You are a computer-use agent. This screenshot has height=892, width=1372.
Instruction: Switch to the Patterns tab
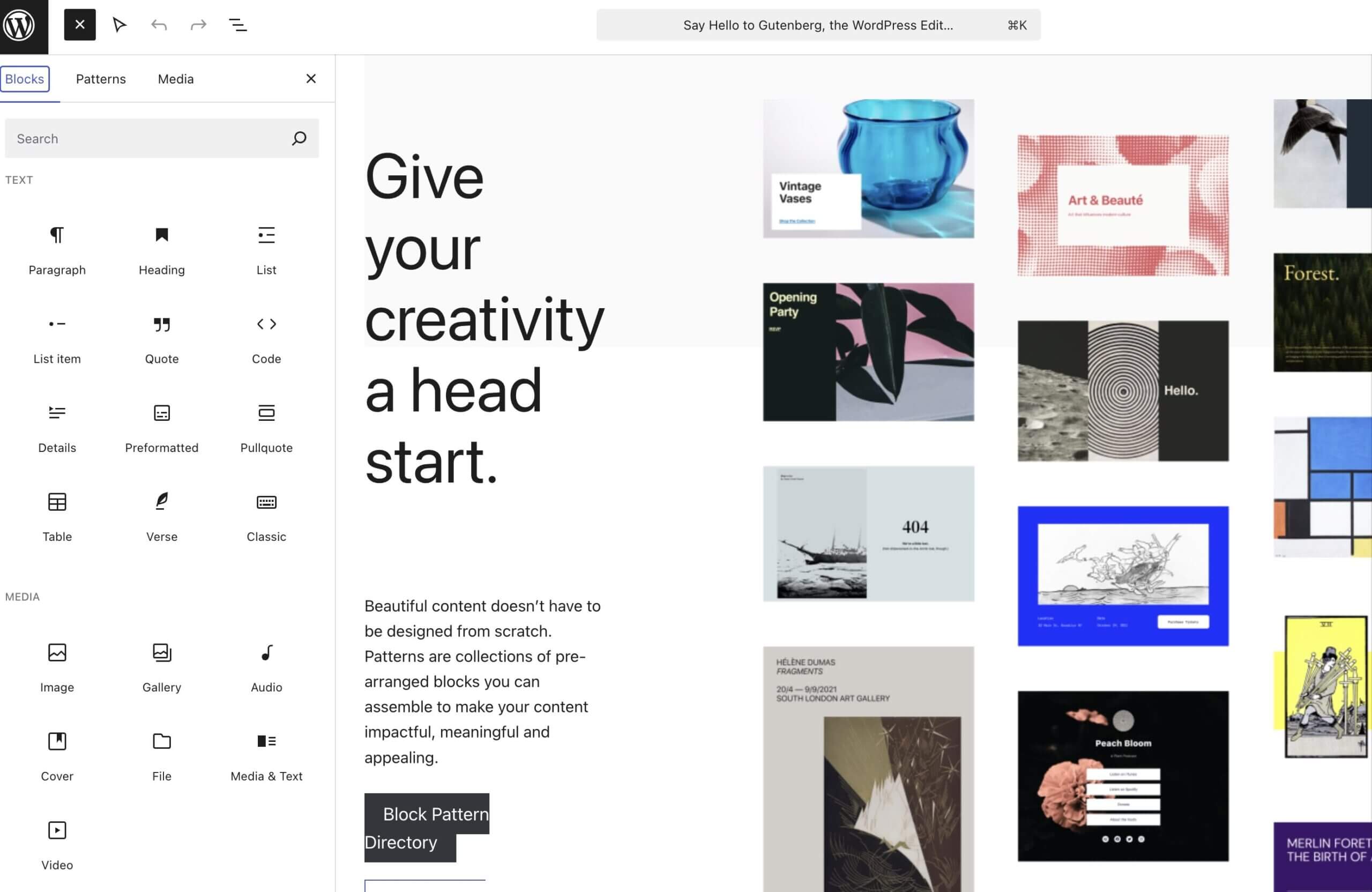[x=101, y=79]
